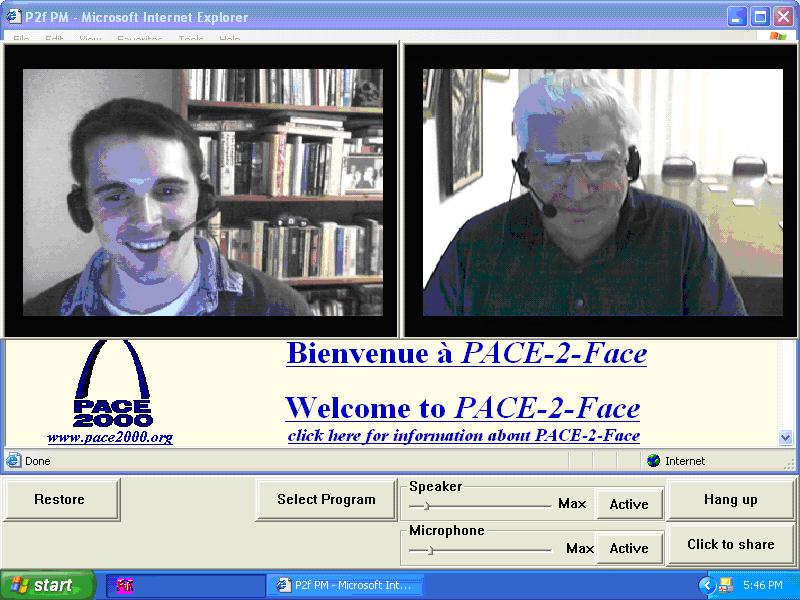Expand hidden system tray icons
The width and height of the screenshot is (800, 600).
(707, 585)
